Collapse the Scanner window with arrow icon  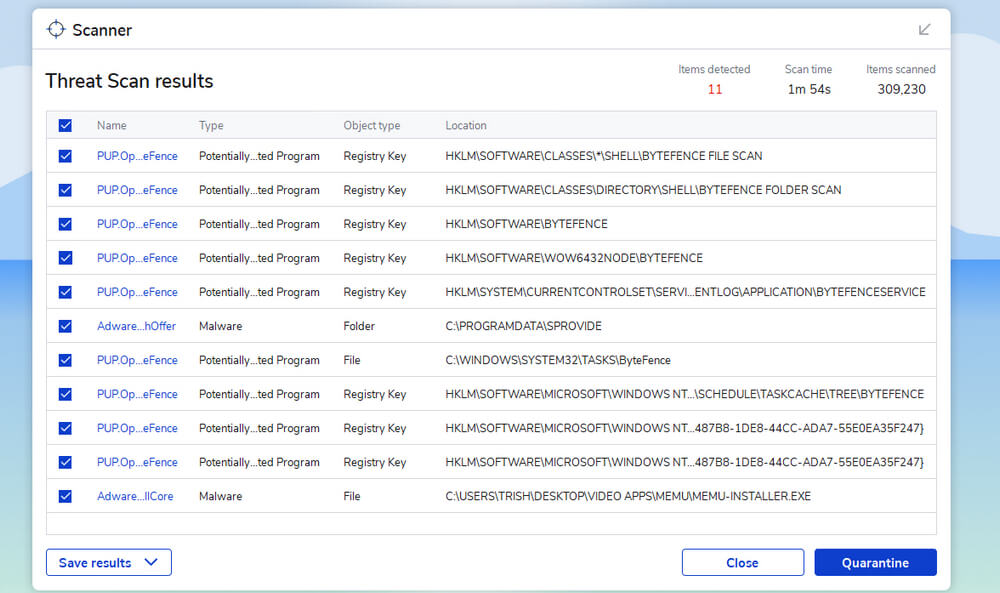(x=924, y=29)
